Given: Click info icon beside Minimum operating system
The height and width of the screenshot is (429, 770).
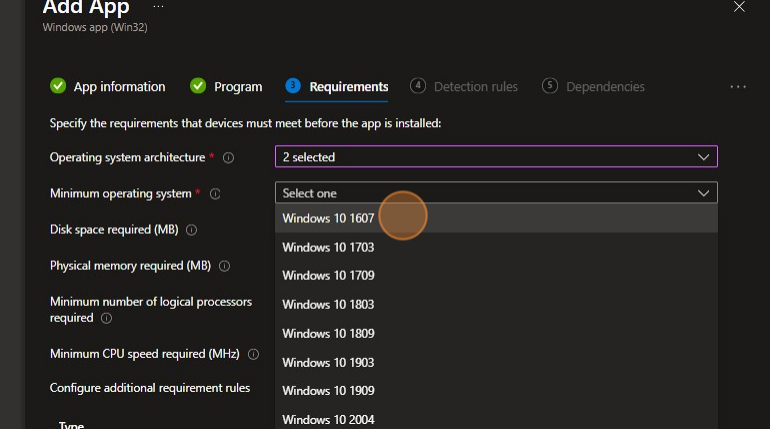Looking at the screenshot, I should coord(215,194).
